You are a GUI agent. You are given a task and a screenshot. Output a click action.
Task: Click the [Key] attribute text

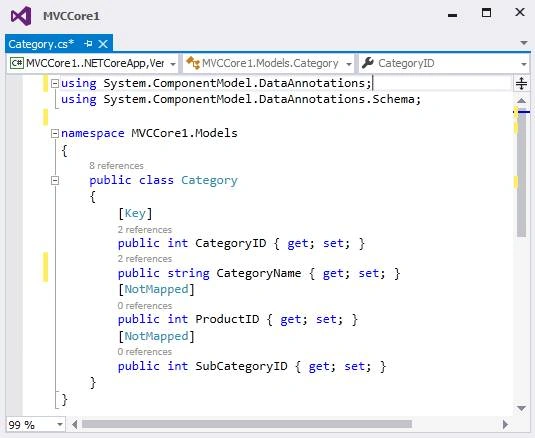point(135,214)
